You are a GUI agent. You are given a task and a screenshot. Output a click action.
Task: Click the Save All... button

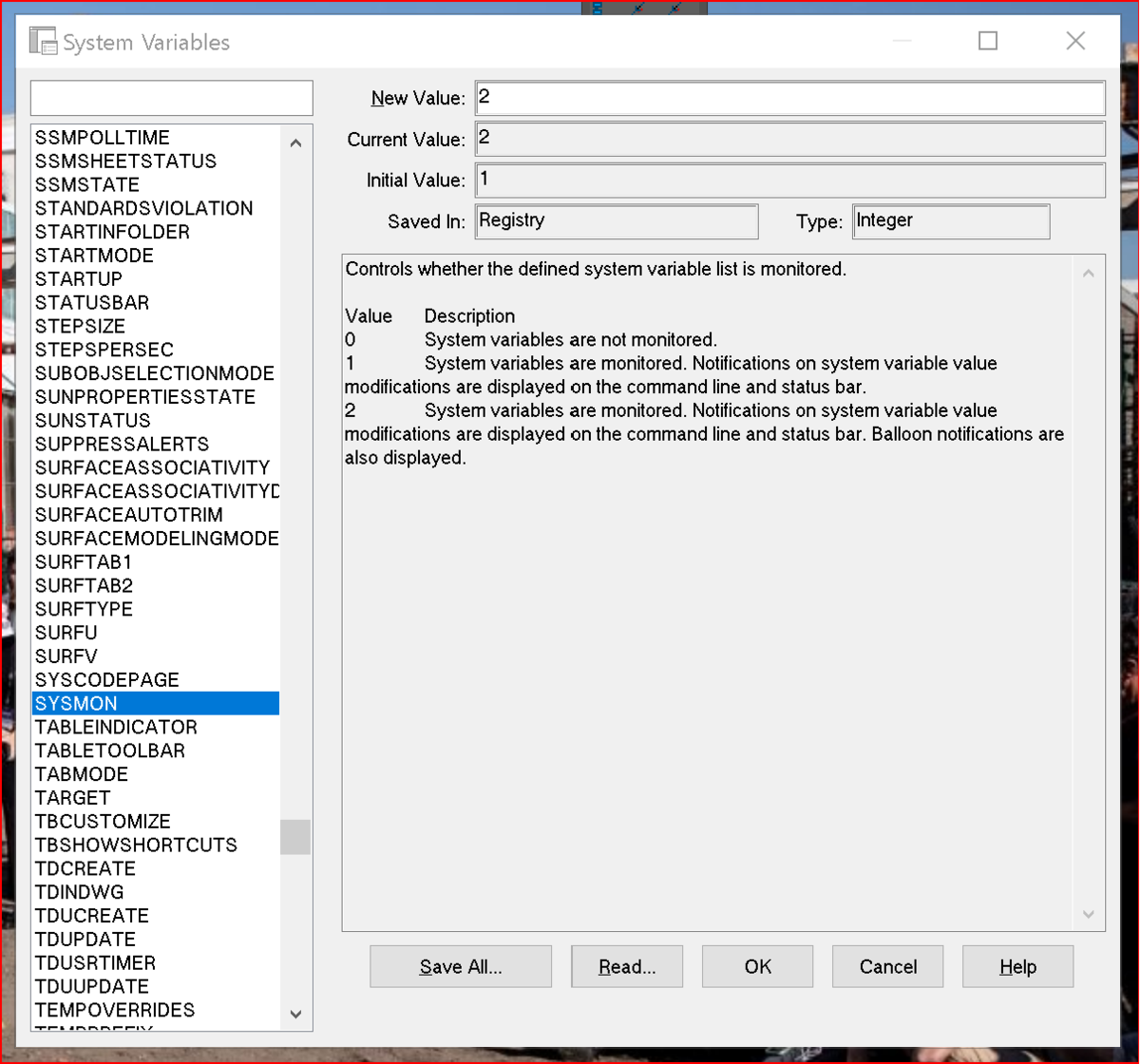tap(461, 967)
